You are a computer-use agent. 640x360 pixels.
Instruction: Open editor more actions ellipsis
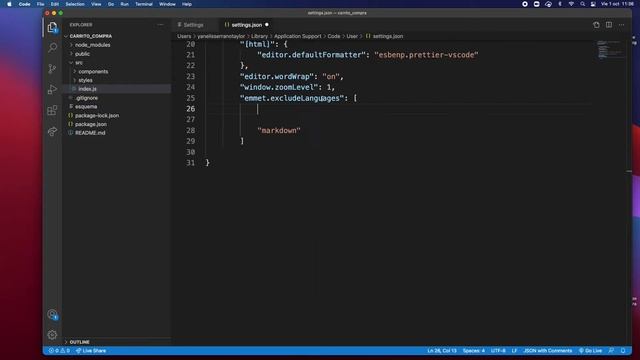[621, 25]
